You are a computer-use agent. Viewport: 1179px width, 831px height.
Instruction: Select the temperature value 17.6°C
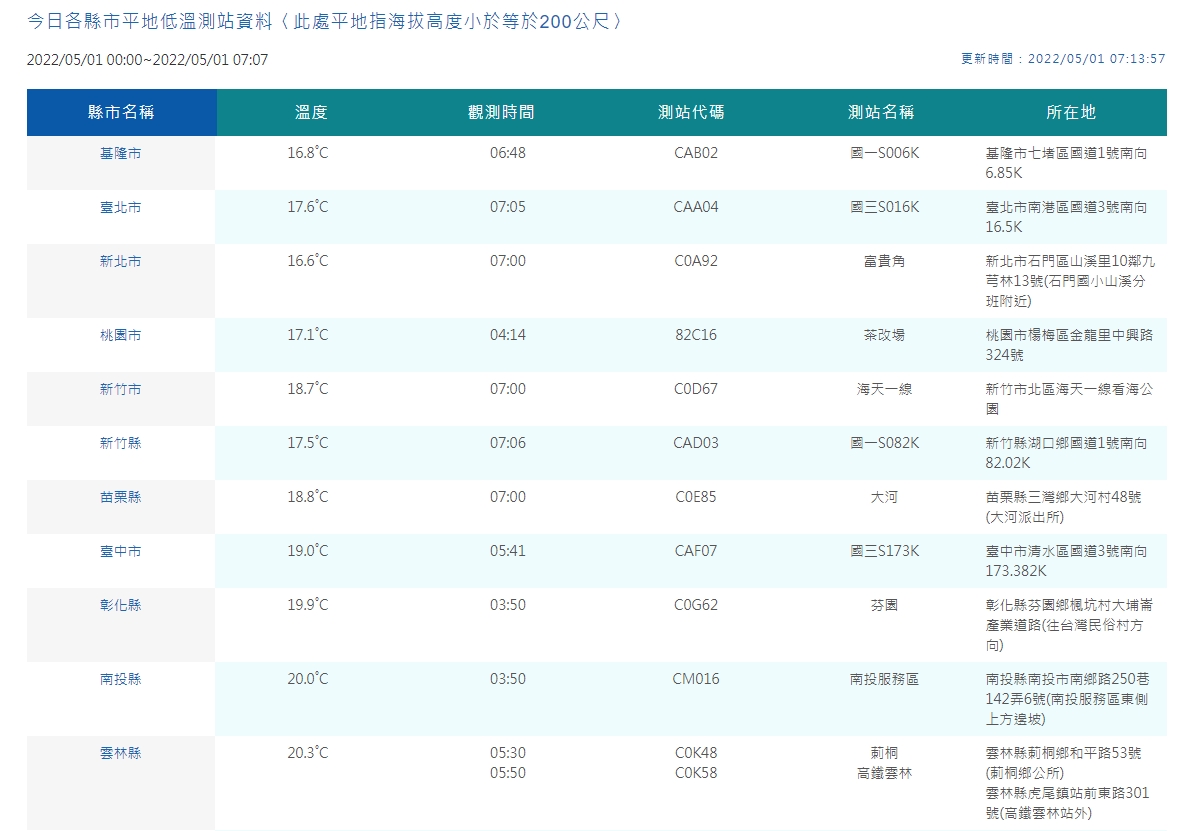[x=308, y=208]
